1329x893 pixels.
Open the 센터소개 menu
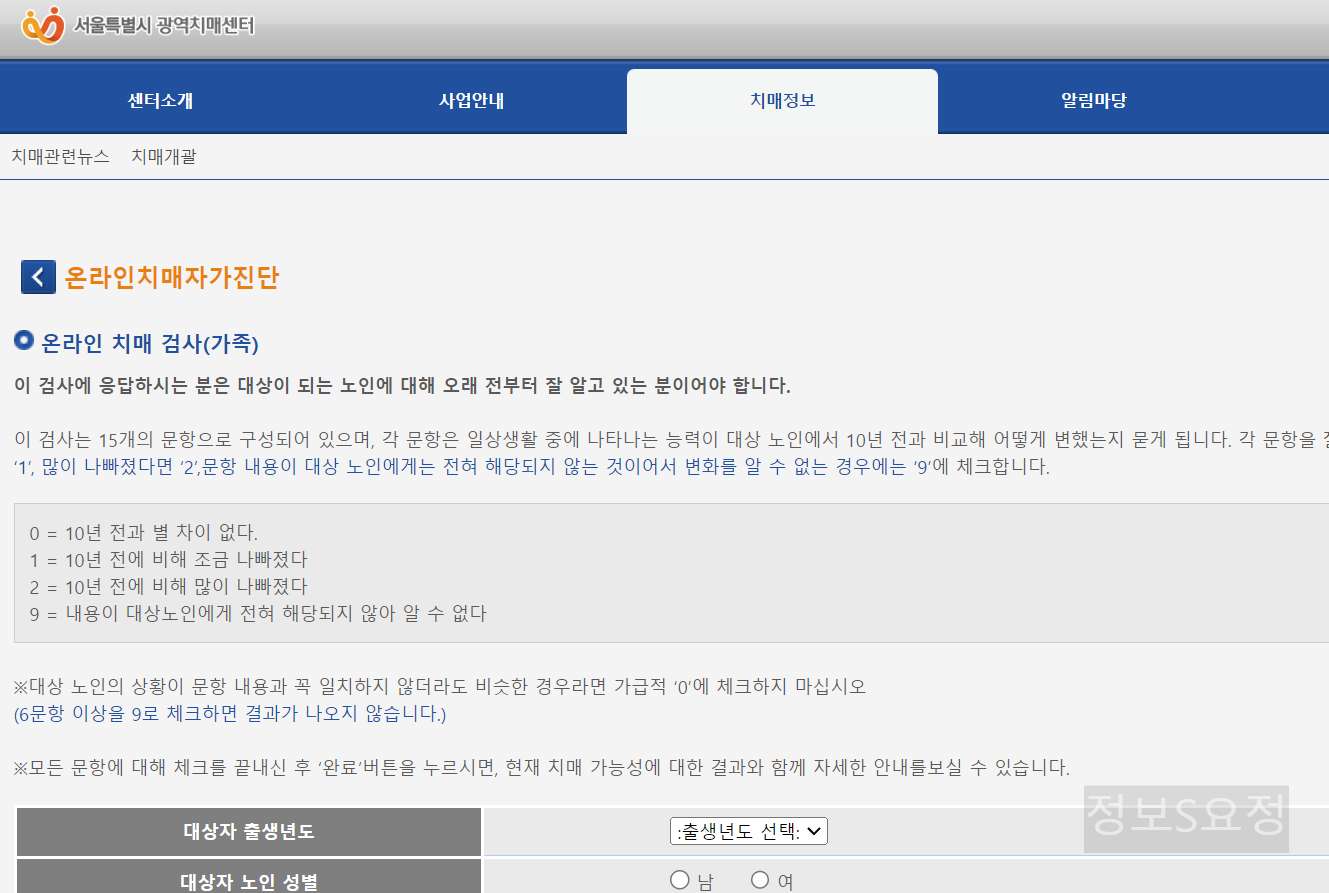click(x=160, y=99)
